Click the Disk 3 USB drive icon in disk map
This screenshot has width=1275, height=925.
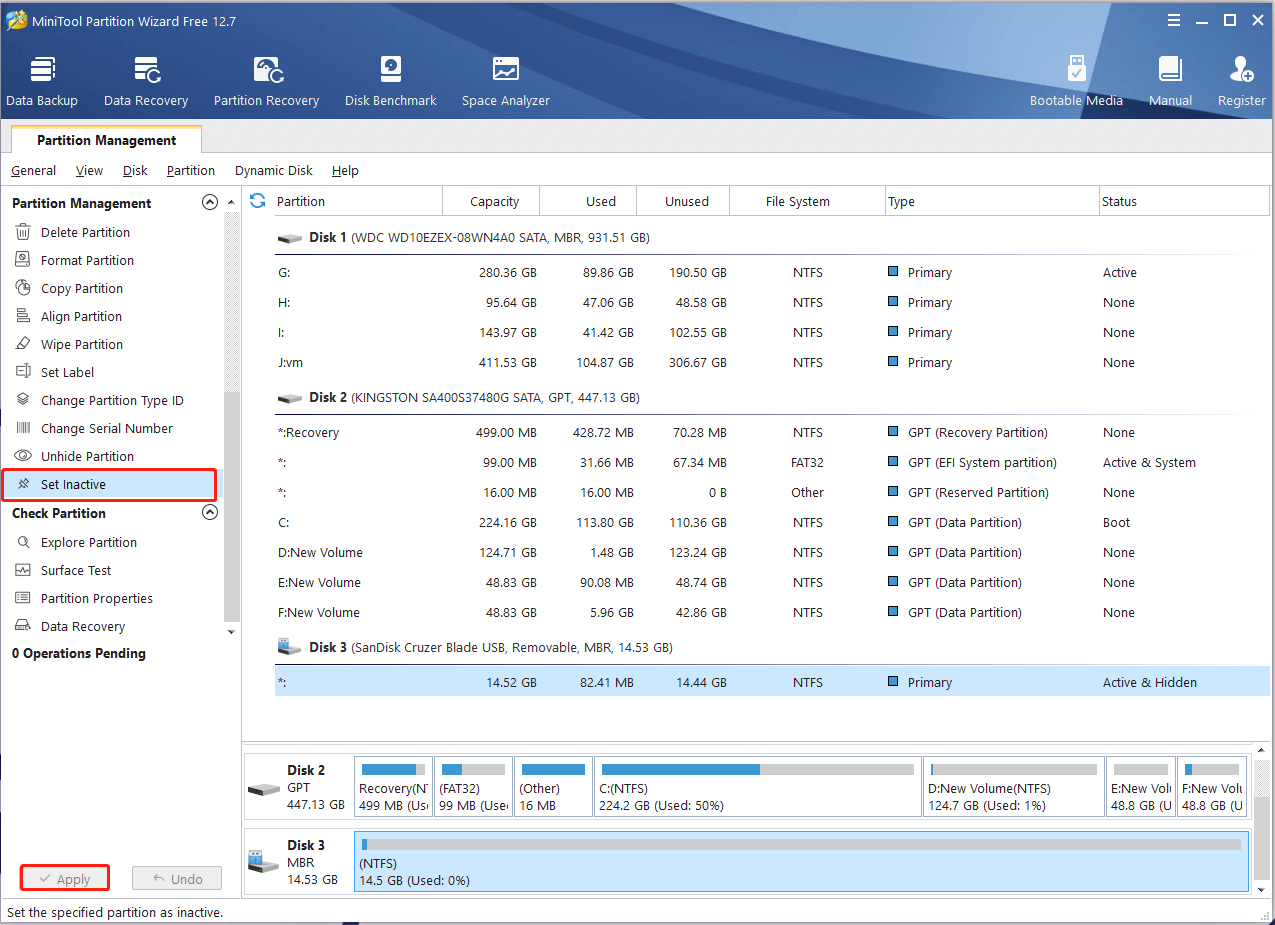[262, 861]
